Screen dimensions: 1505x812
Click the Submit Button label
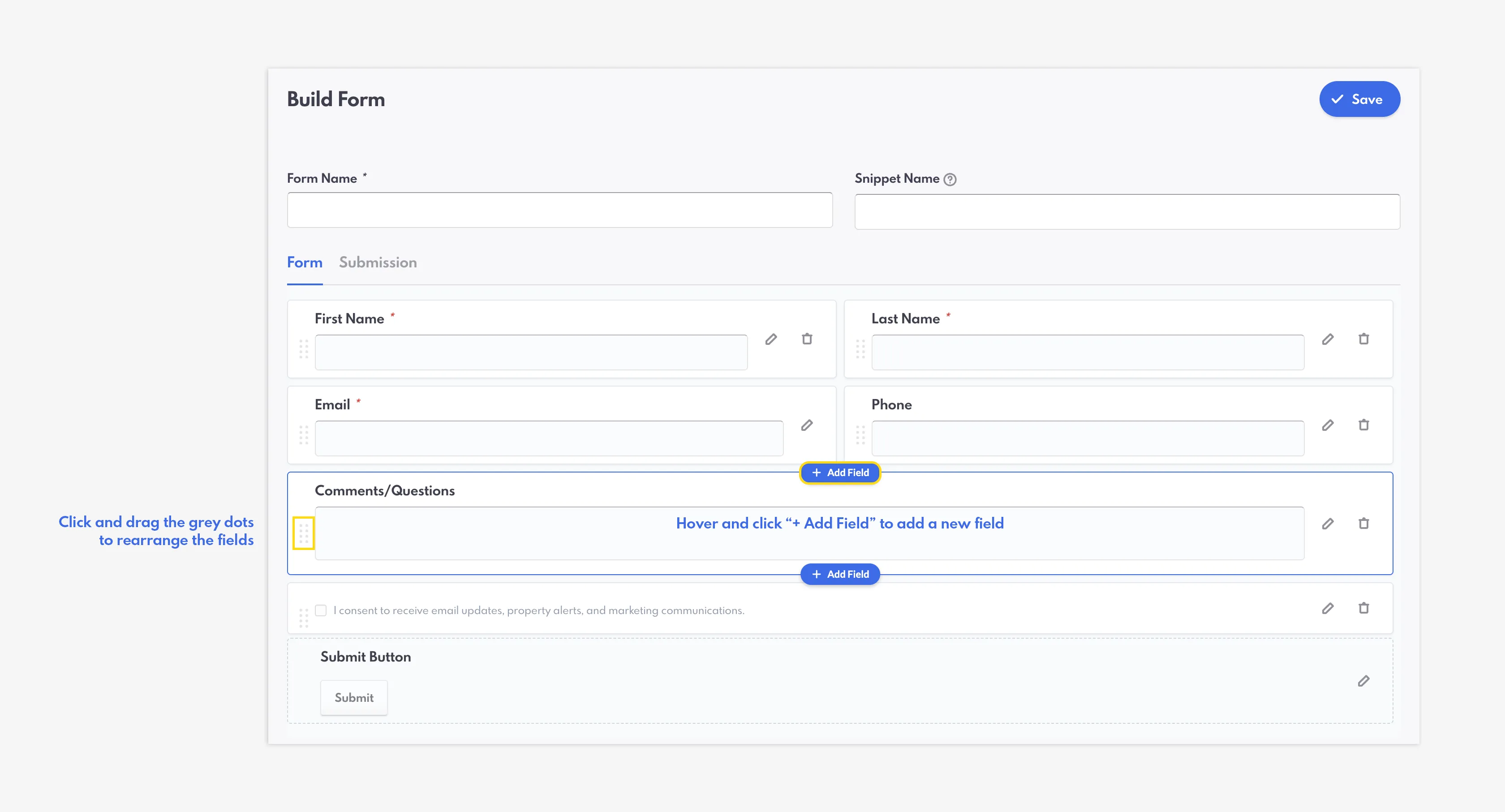point(366,657)
